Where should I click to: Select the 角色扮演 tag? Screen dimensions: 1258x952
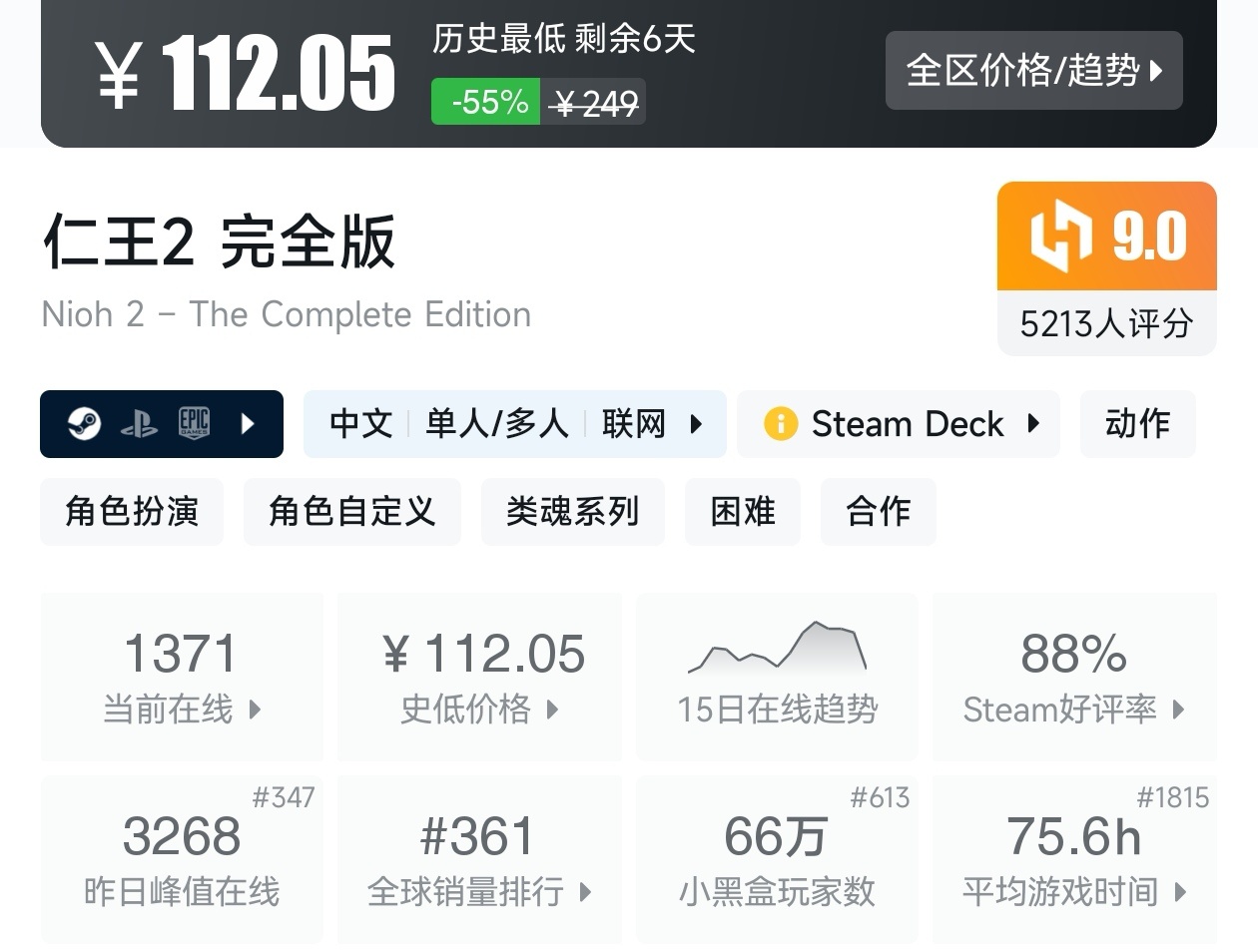click(x=132, y=511)
